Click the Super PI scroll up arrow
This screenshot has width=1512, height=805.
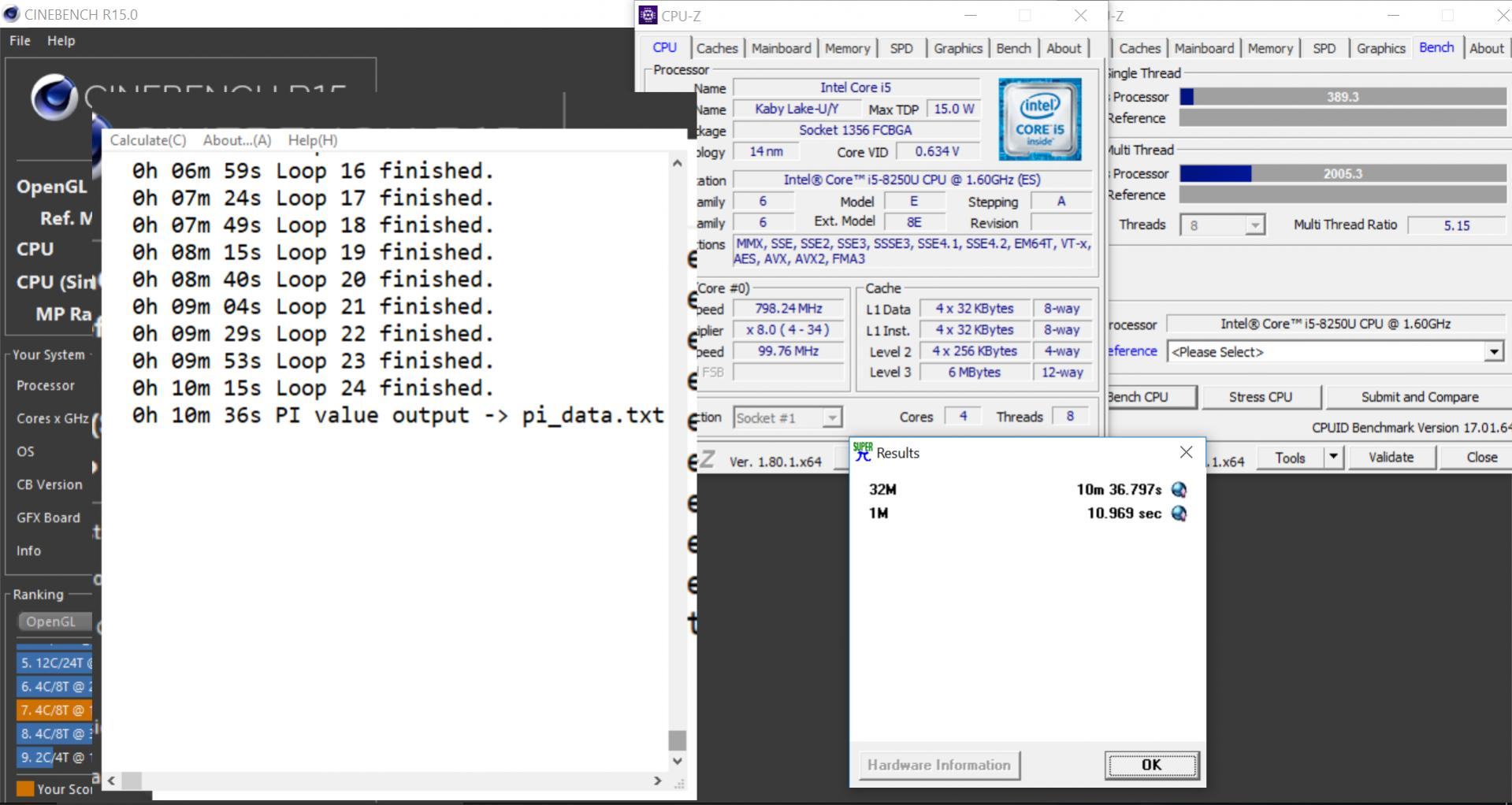pyautogui.click(x=677, y=163)
